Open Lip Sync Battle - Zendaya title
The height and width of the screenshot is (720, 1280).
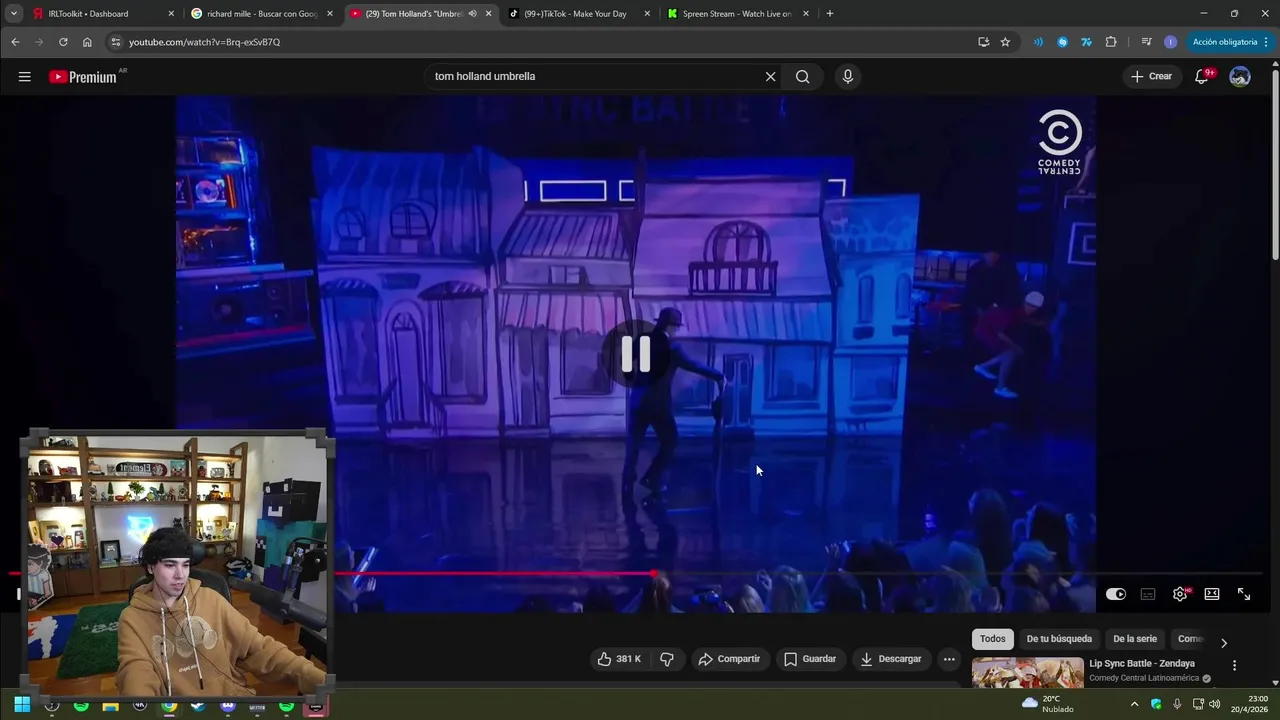tap(1142, 664)
